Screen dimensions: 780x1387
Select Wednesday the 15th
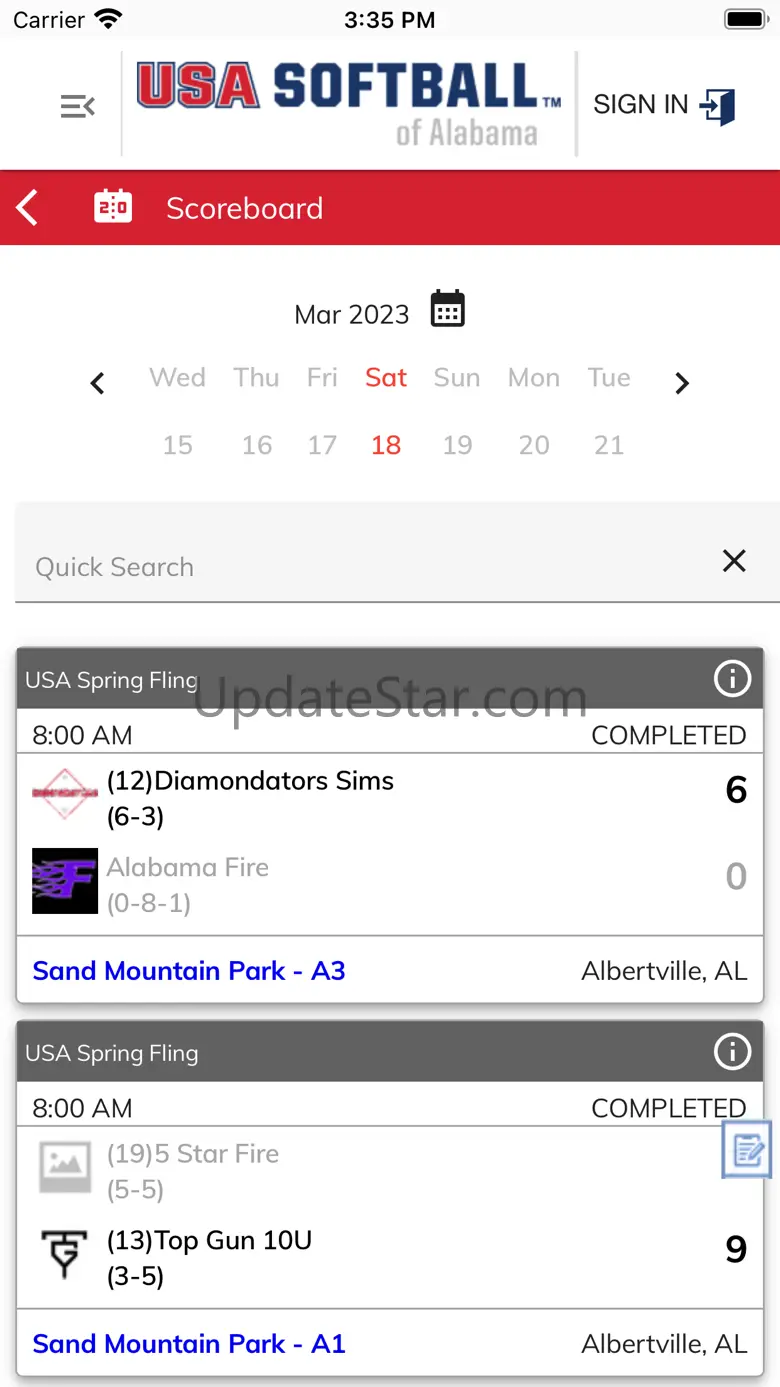click(178, 444)
